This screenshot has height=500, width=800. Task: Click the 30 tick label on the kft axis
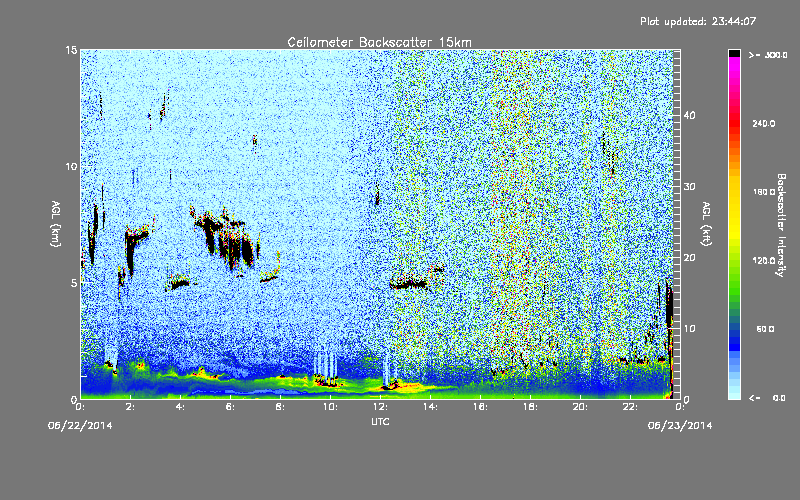pyautogui.click(x=689, y=186)
